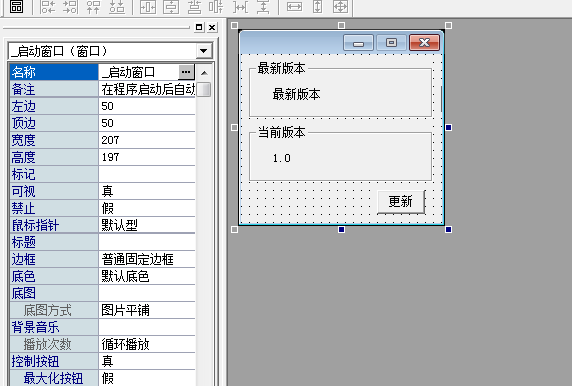Viewport: 572px width, 386px height.
Task: Select the 最新版本 group box caption
Action: 281,68
